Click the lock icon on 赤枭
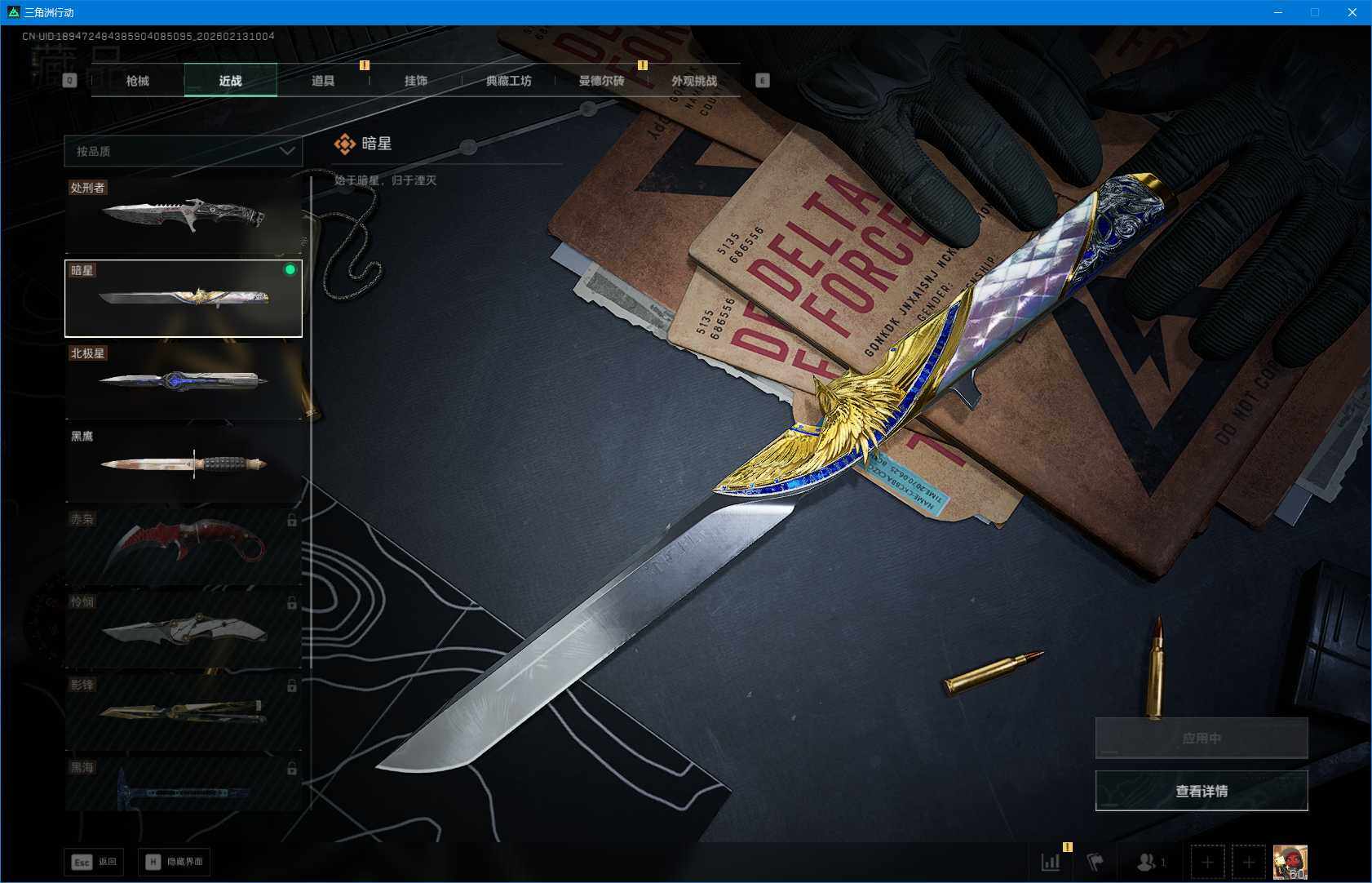1372x883 pixels. pos(292,520)
